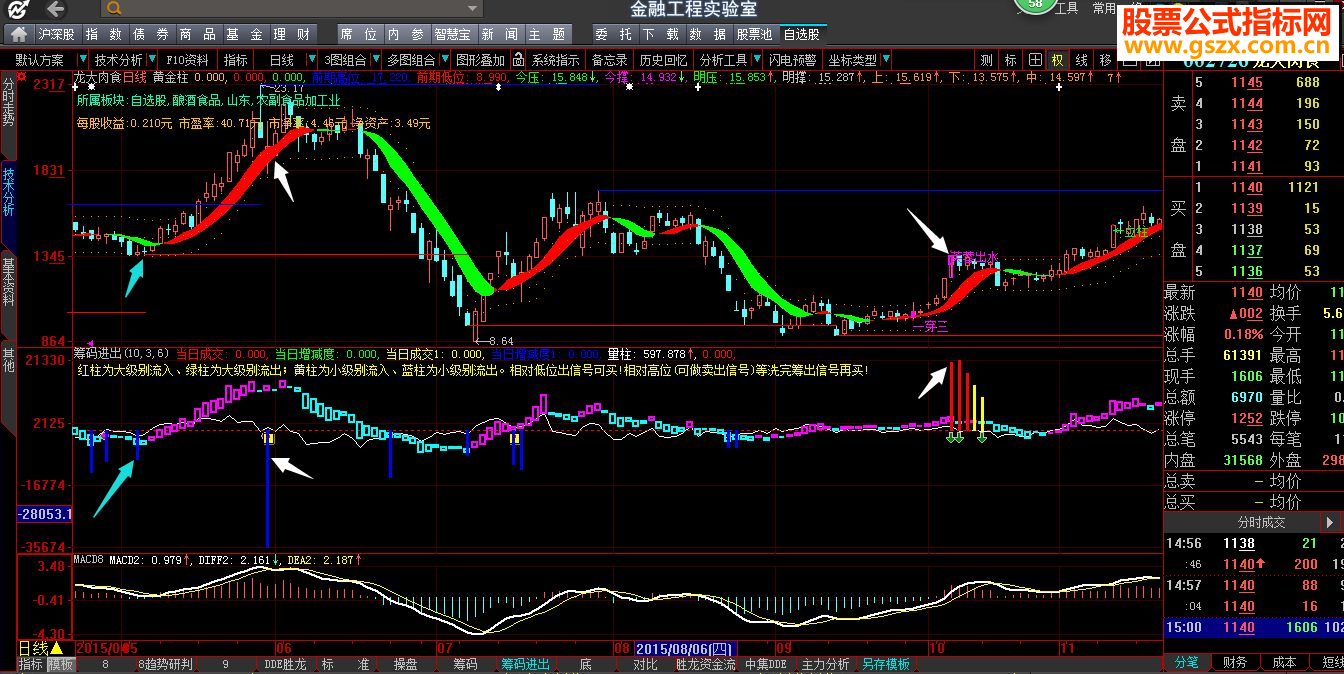Click the 标 marker tool icon
1344x674 pixels.
click(1011, 60)
